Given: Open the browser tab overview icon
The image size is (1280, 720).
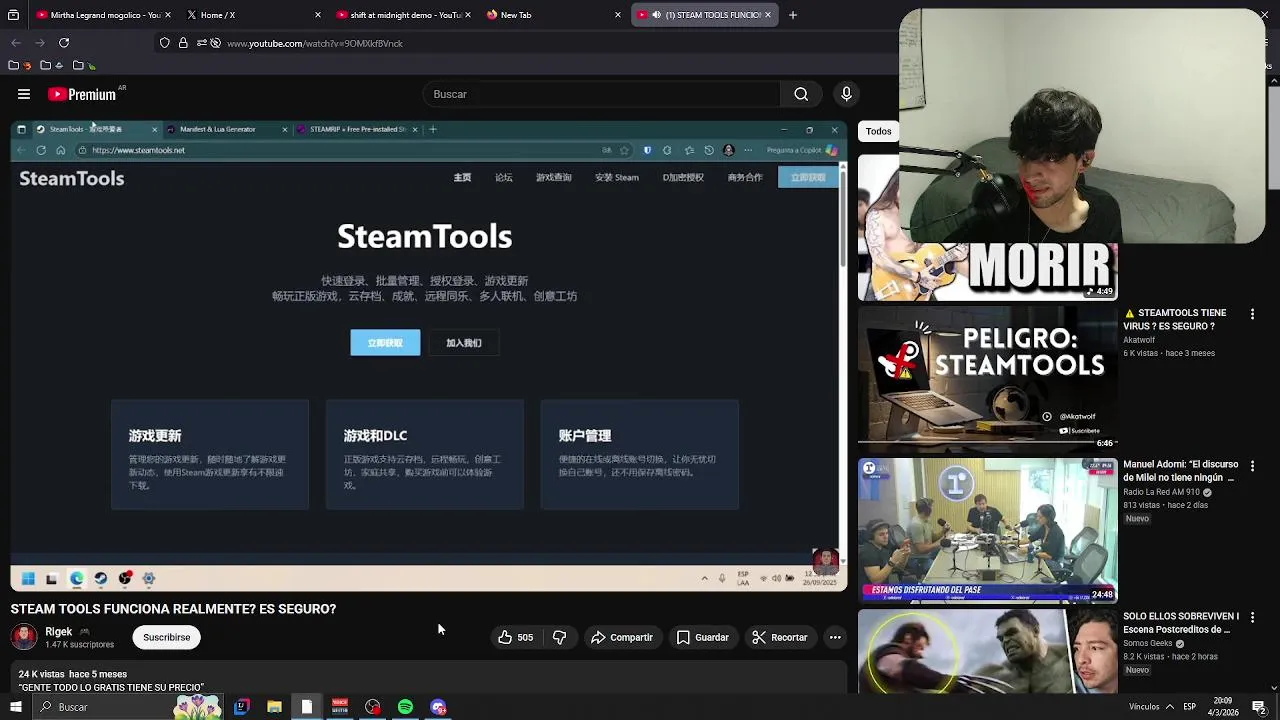Looking at the screenshot, I should [13, 15].
